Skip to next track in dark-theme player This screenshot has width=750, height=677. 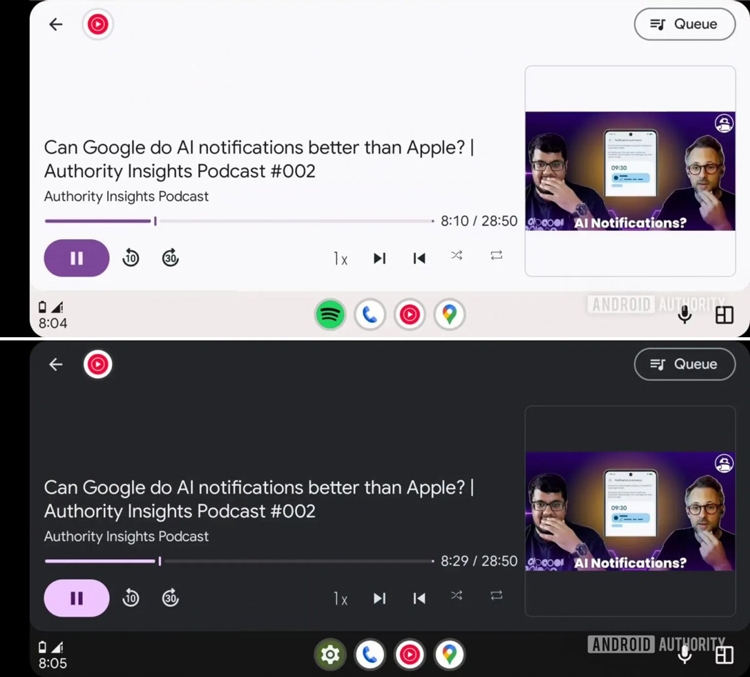point(380,598)
